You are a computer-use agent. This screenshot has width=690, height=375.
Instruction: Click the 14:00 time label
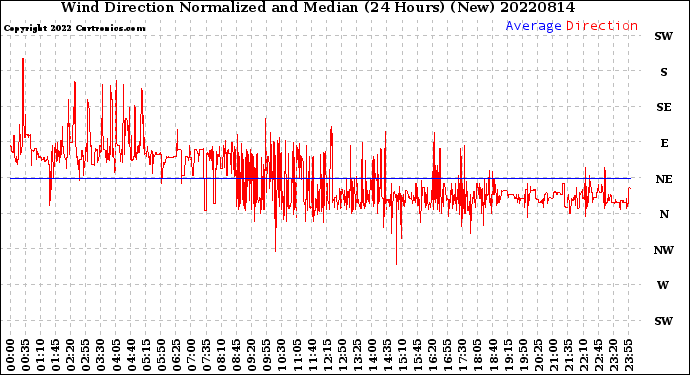pos(372,355)
